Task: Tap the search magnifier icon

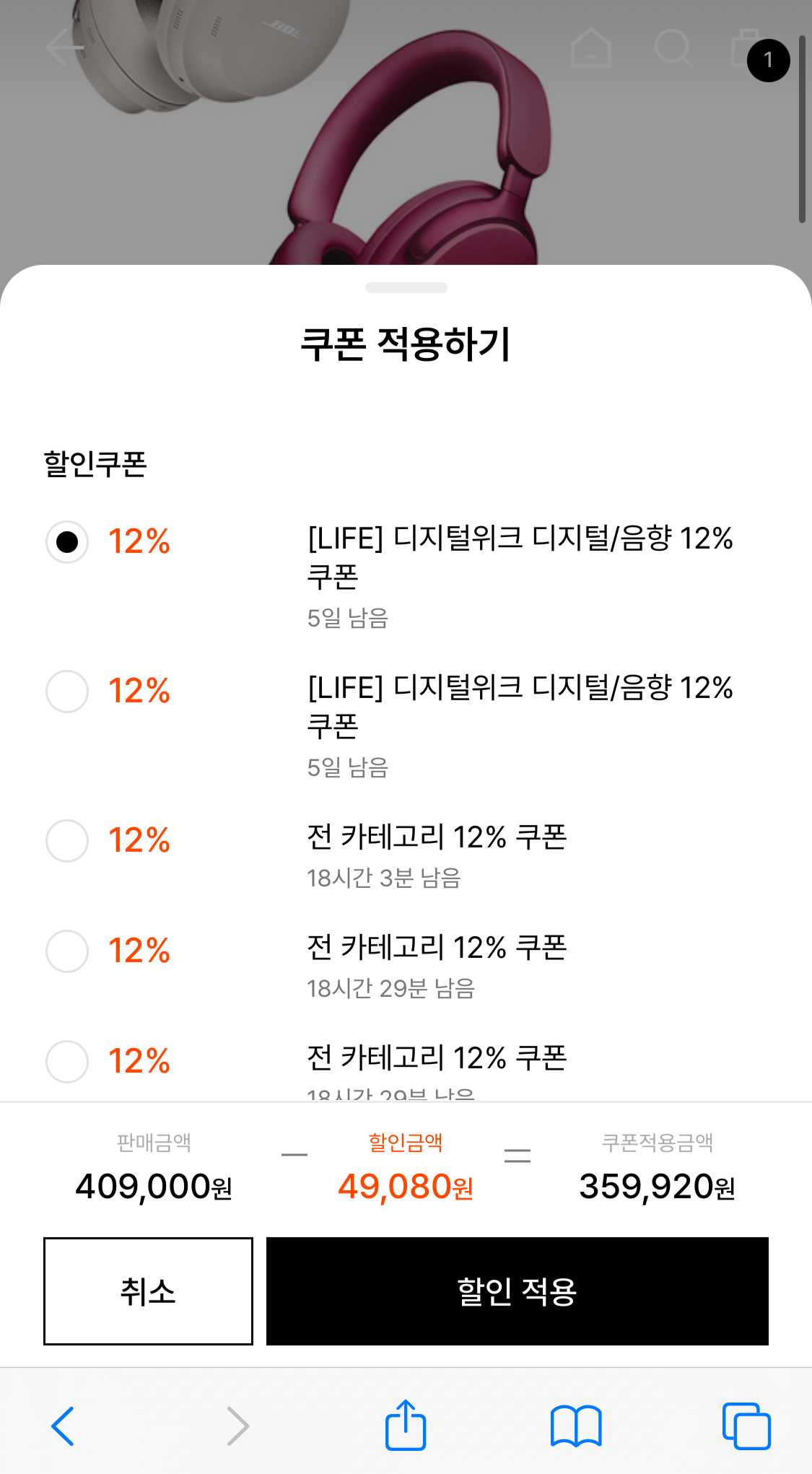Action: (673, 48)
